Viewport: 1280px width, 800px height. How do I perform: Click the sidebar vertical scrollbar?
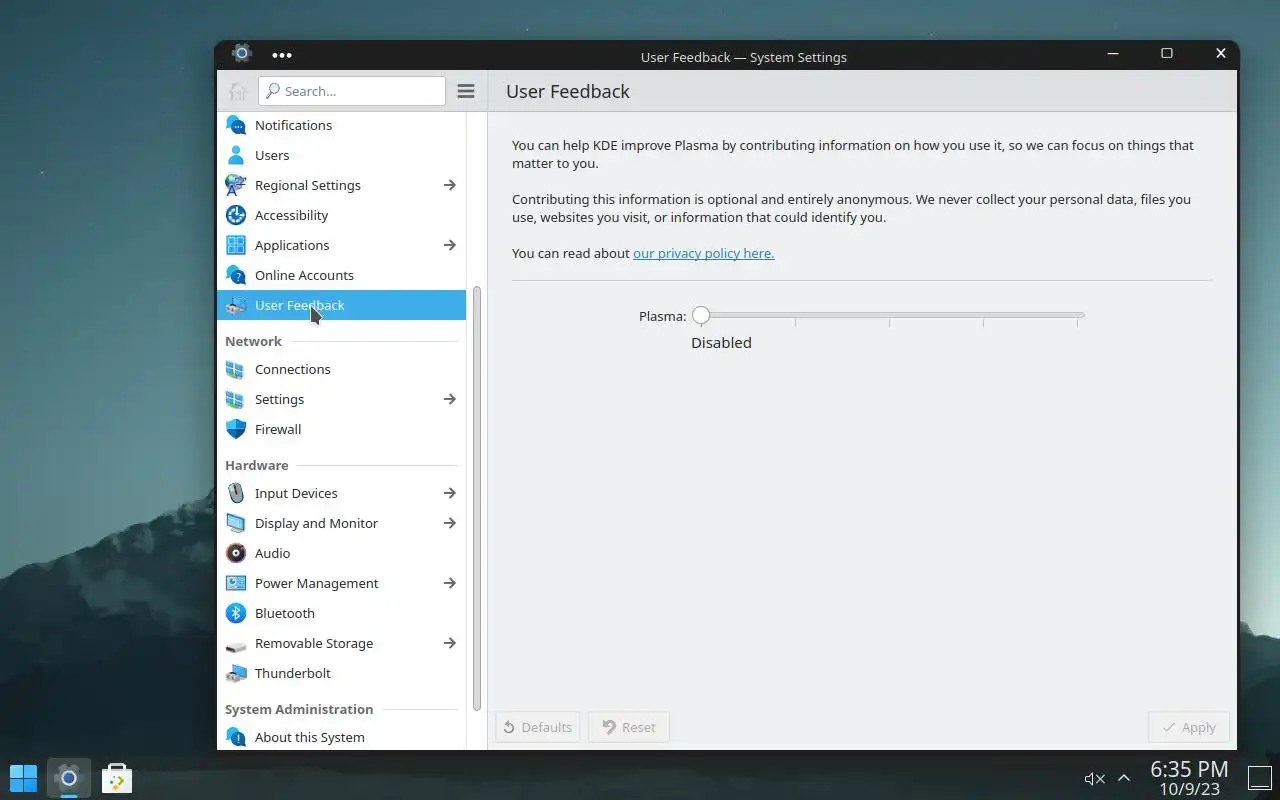click(477, 498)
